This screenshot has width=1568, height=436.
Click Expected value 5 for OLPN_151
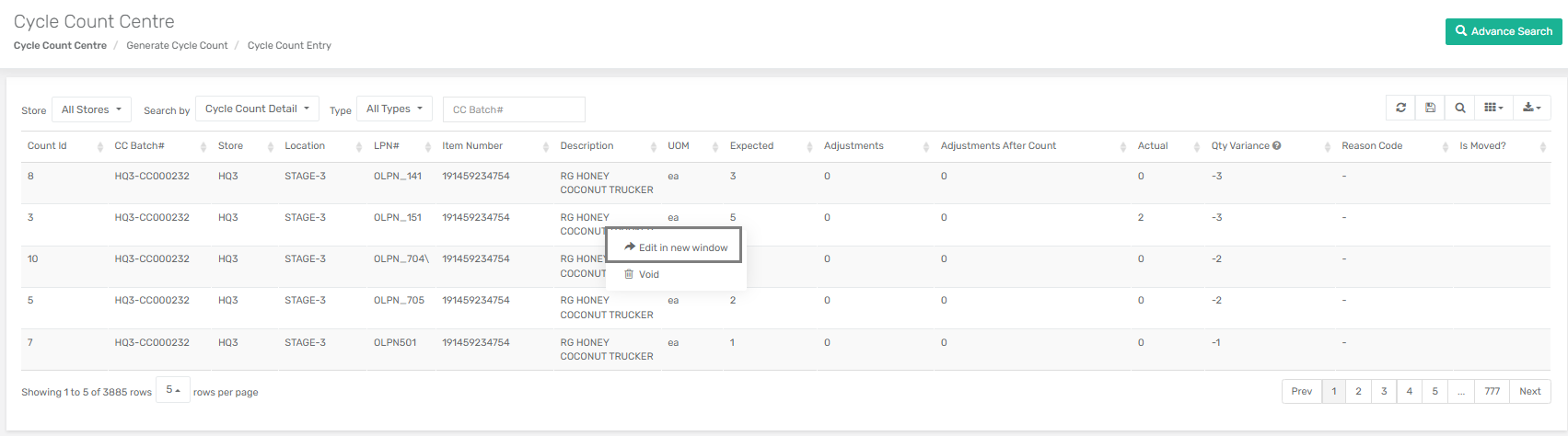pos(733,217)
